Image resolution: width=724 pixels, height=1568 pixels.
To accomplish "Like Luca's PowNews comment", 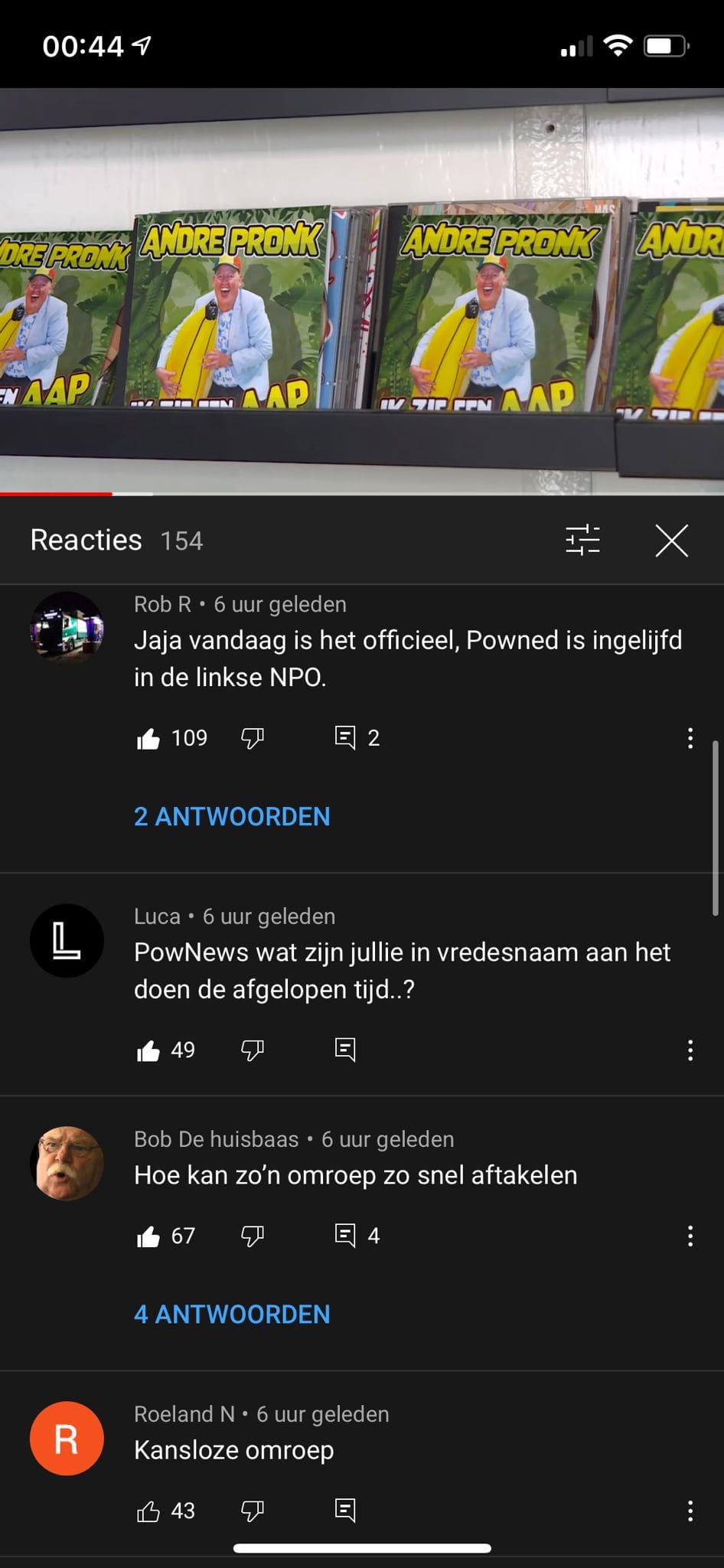I will (x=148, y=1050).
